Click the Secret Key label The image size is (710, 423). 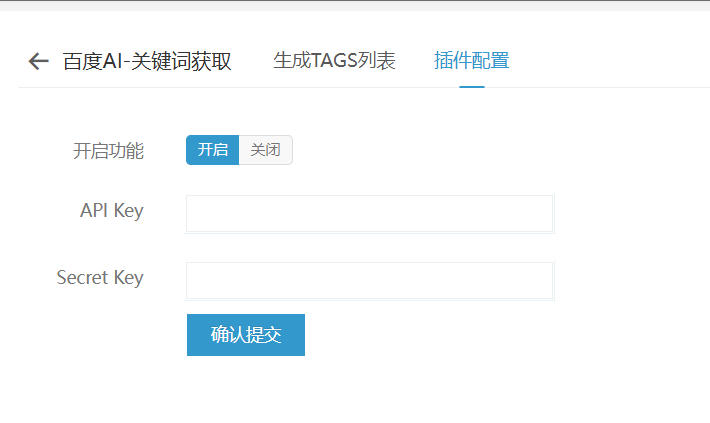click(x=100, y=278)
